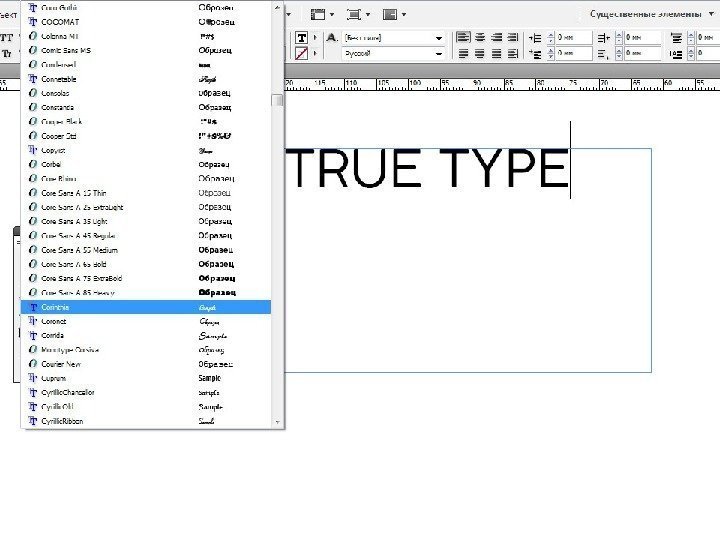Select the Copyist font entry

pos(146,150)
